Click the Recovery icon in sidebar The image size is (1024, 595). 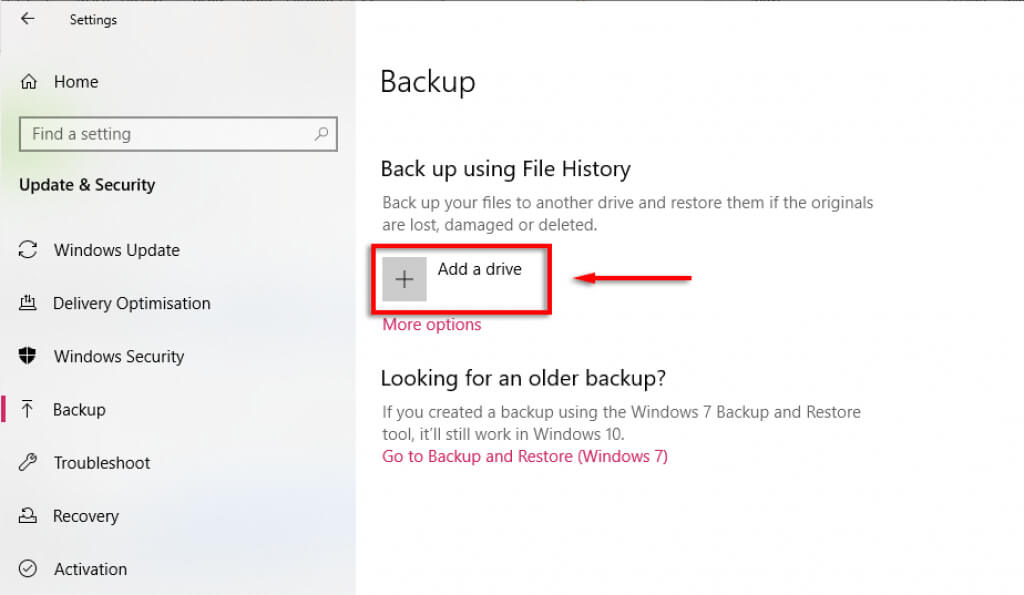coord(29,516)
